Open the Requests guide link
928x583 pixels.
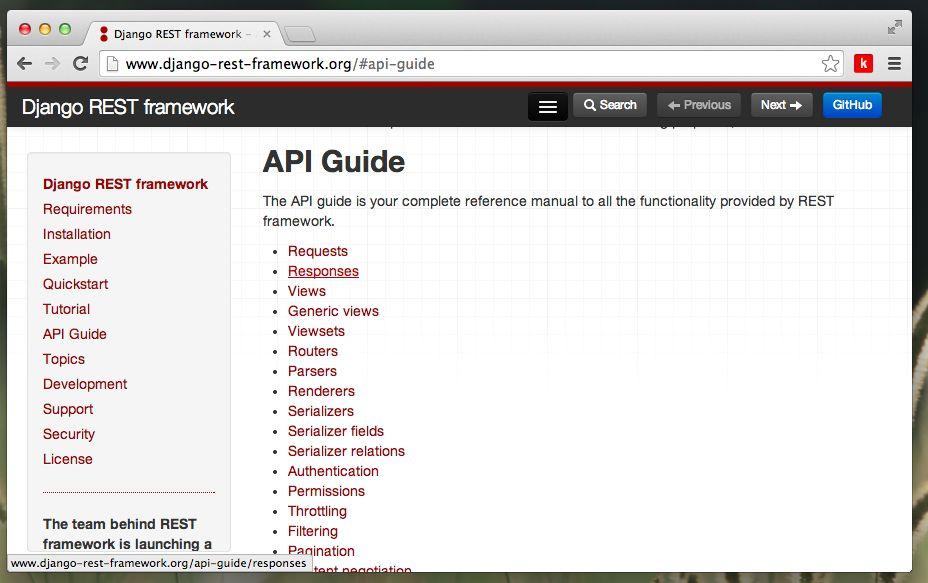pyautogui.click(x=318, y=251)
